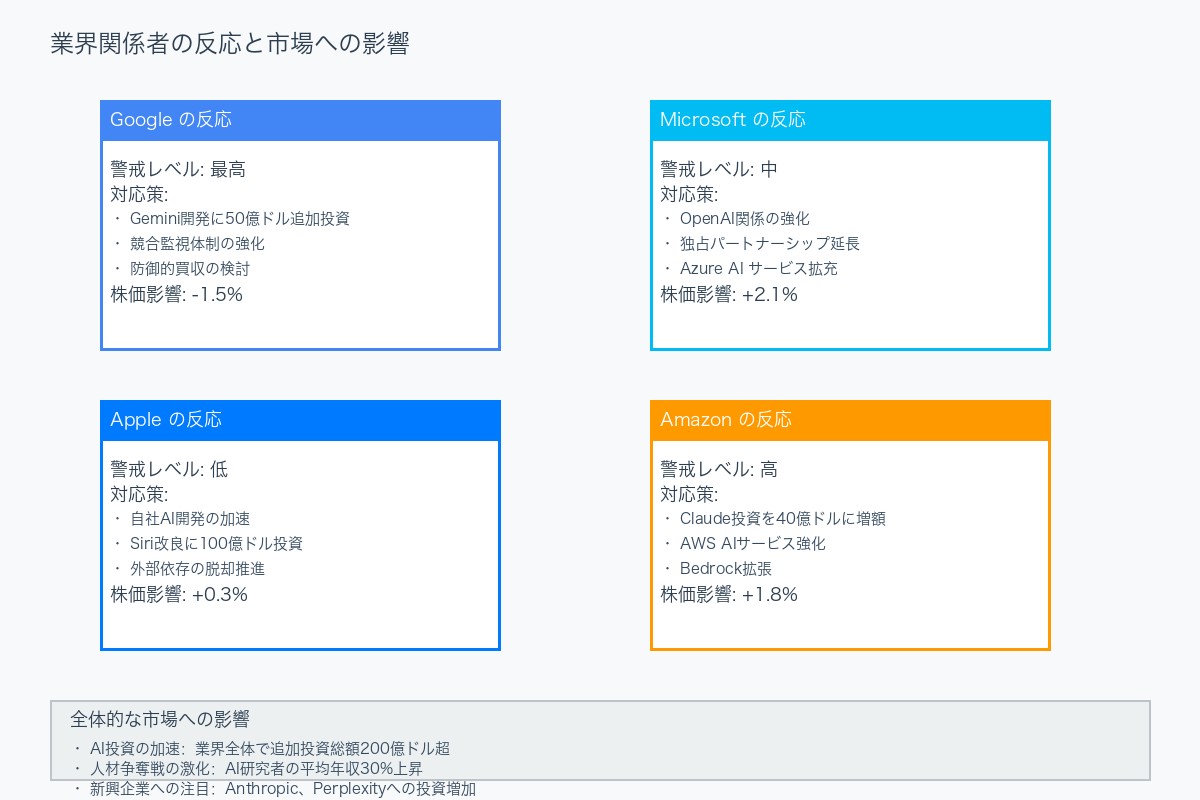Image resolution: width=1200 pixels, height=800 pixels.
Task: Select Amazon's 警戒レベル: 高 line
Action: (x=719, y=470)
